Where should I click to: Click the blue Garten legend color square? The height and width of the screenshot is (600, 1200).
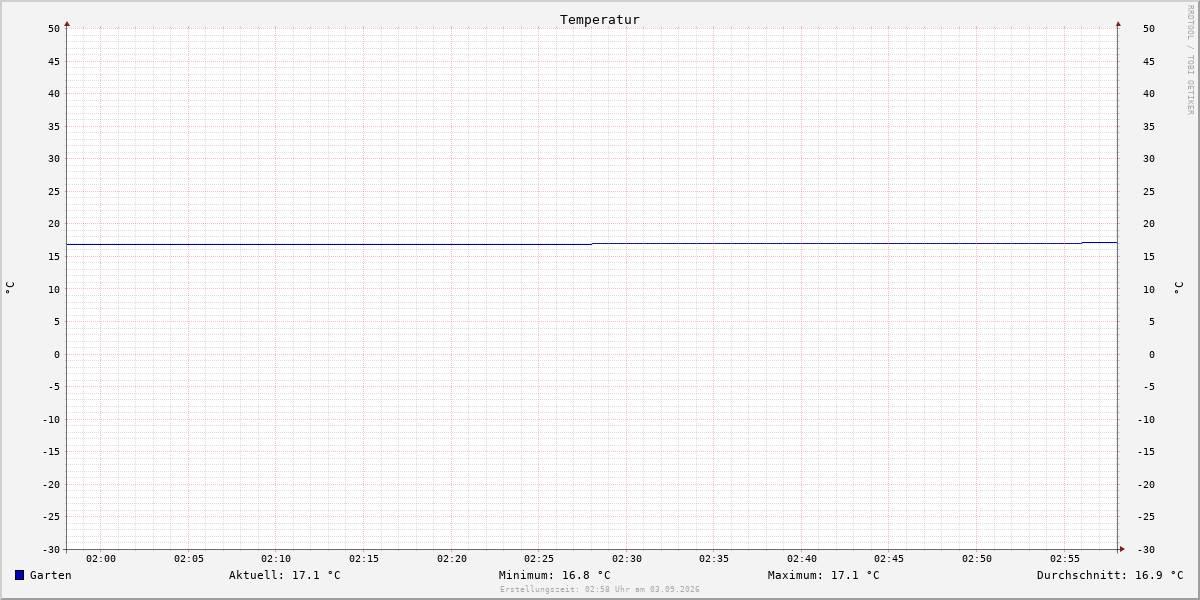point(19,575)
